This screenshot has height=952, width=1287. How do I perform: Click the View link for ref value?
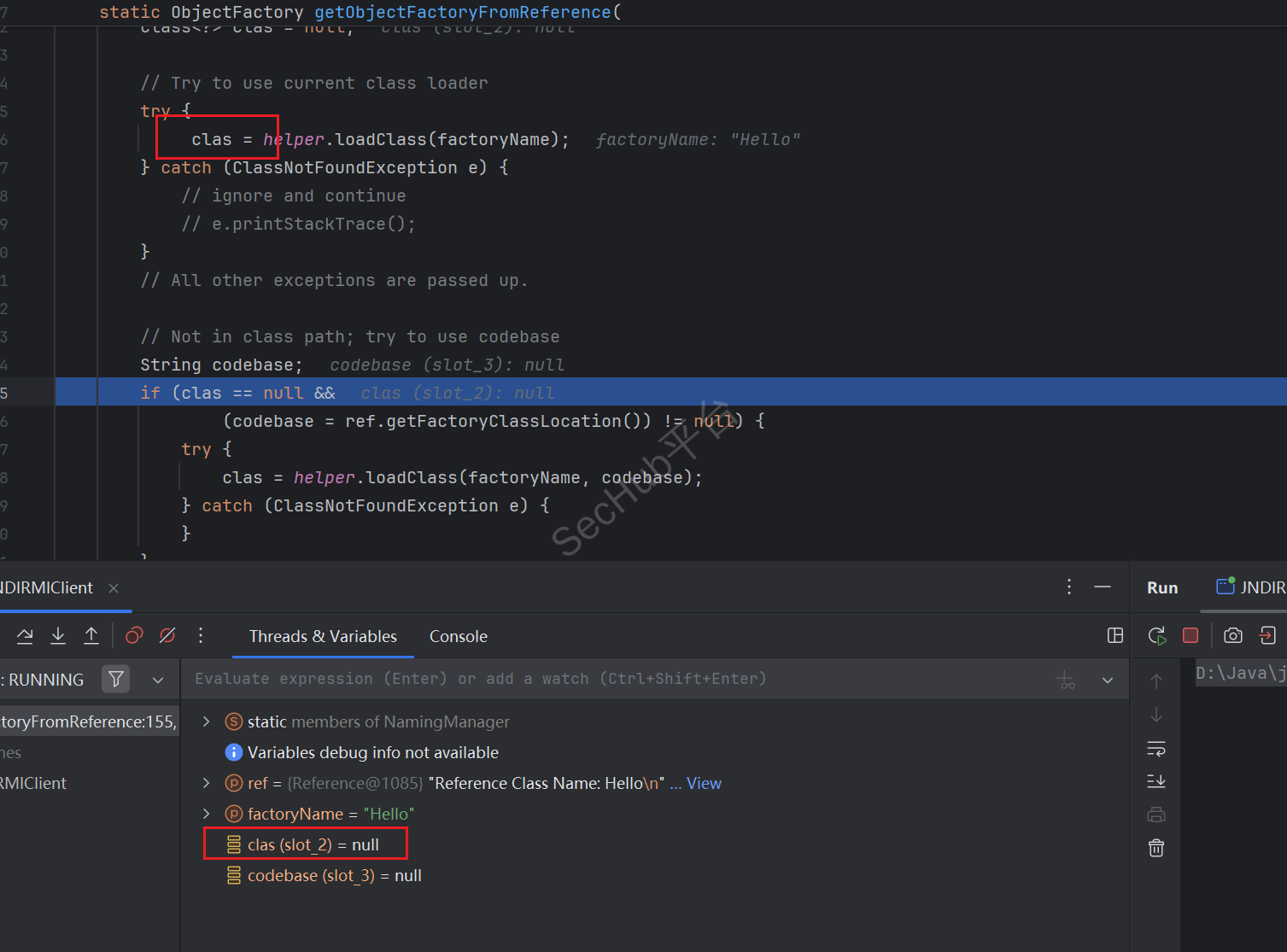704,783
